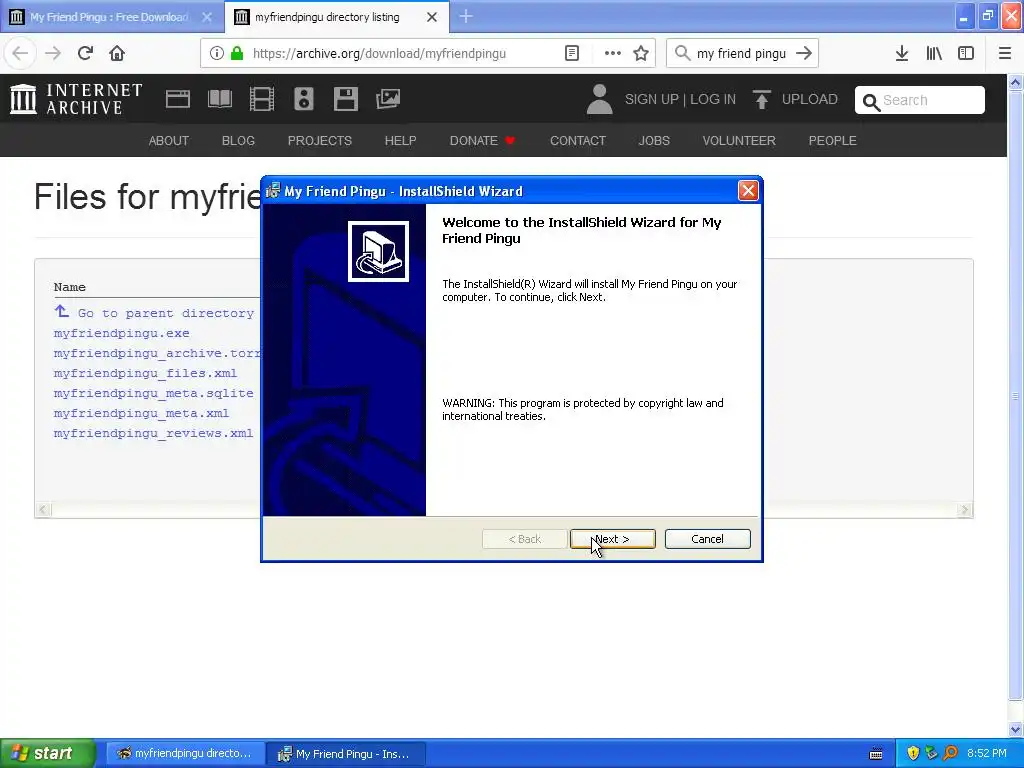Open the VOLUNTEER menu item

coord(739,140)
